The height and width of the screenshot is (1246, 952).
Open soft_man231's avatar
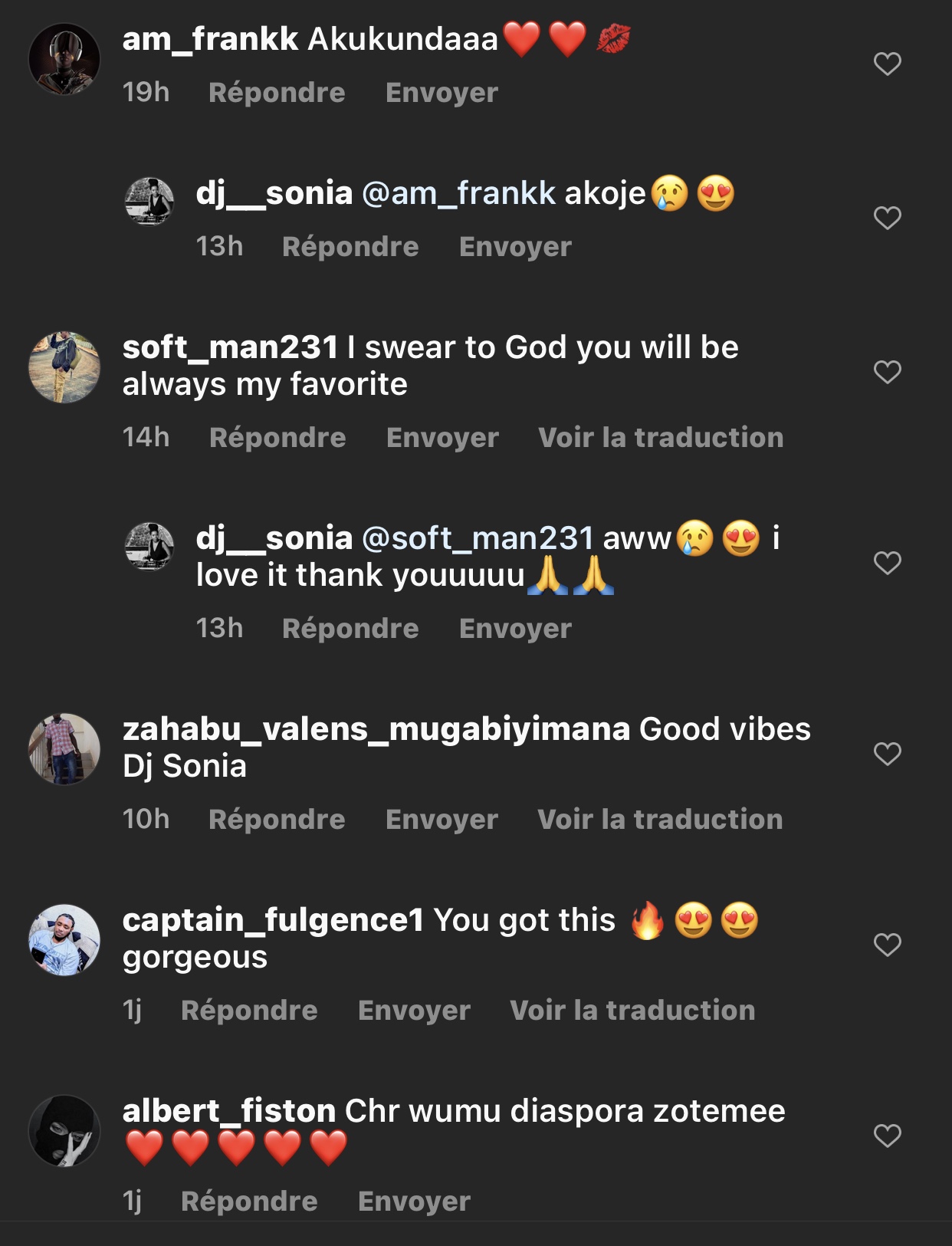tap(64, 367)
